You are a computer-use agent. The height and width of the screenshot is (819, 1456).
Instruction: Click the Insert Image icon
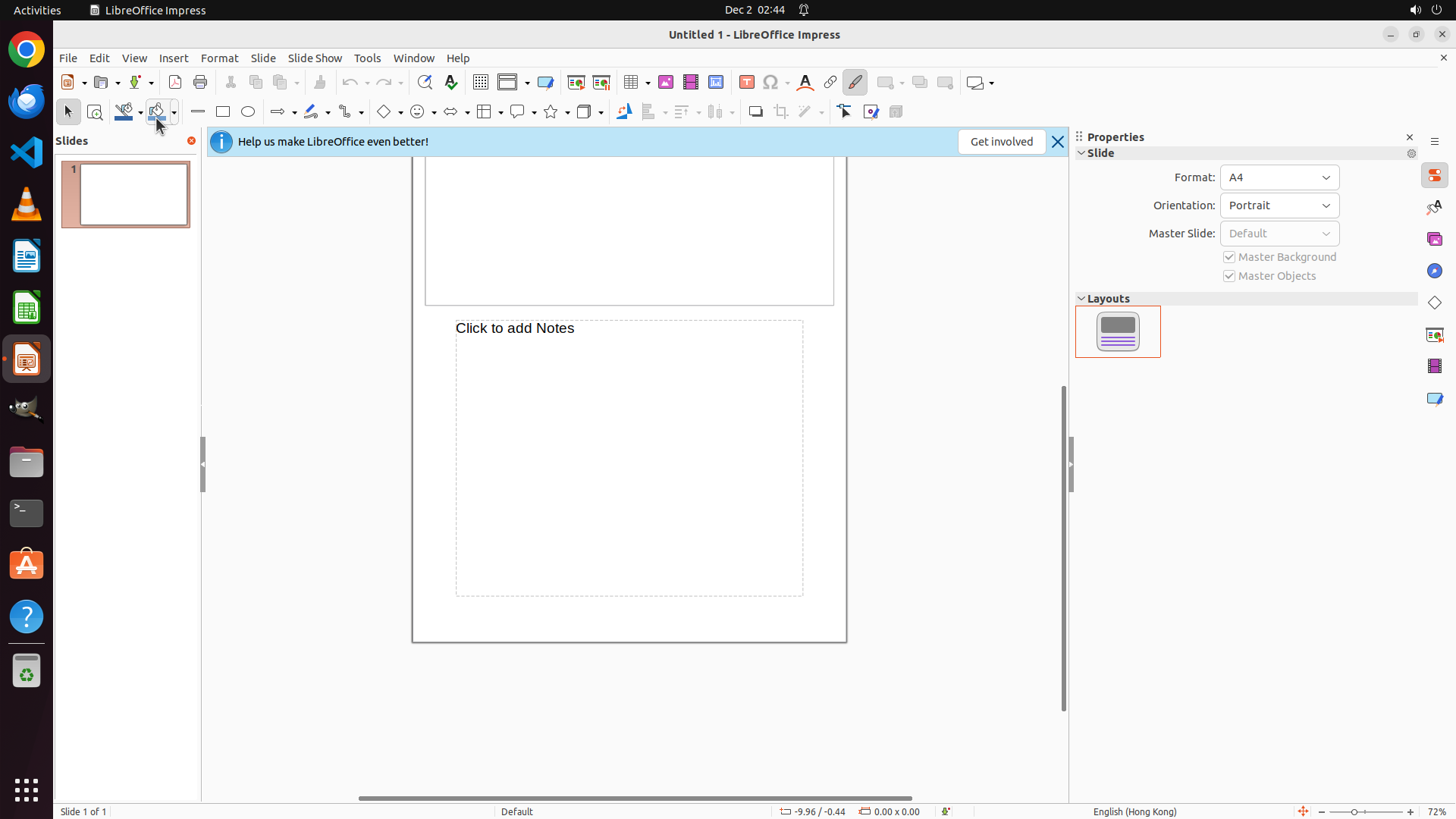pyautogui.click(x=666, y=83)
